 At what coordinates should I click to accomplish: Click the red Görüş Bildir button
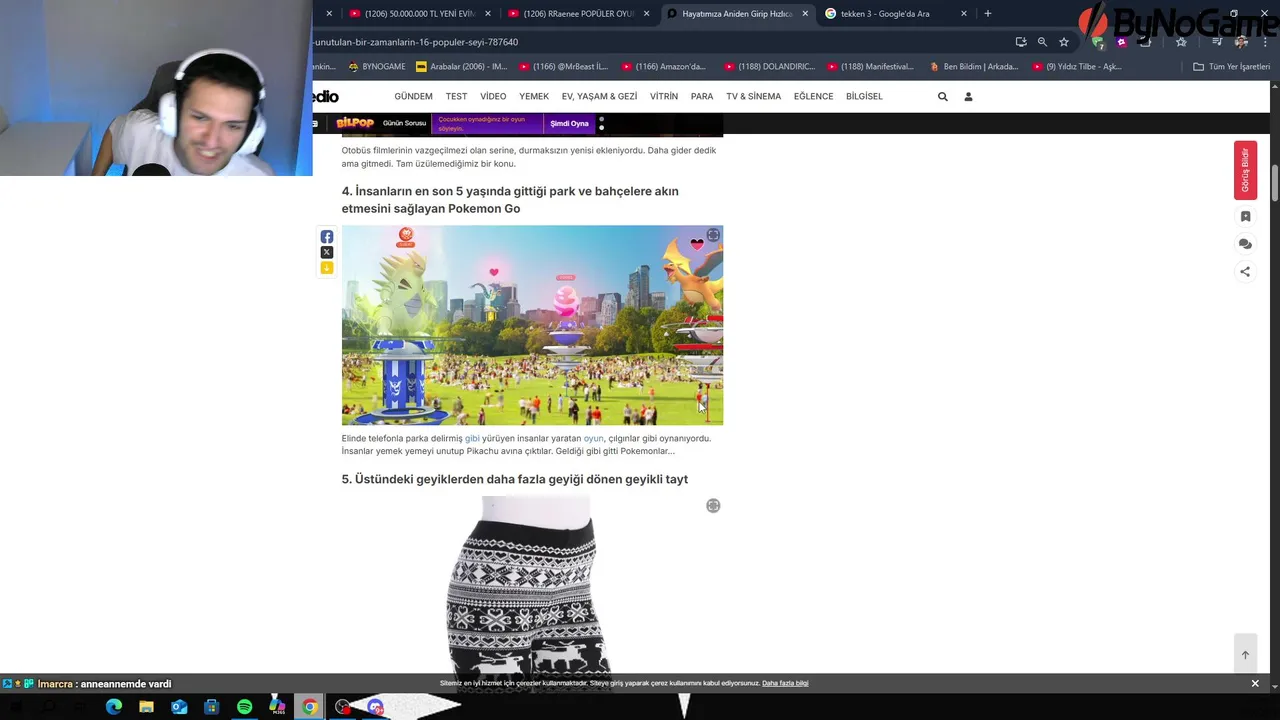coord(1245,170)
